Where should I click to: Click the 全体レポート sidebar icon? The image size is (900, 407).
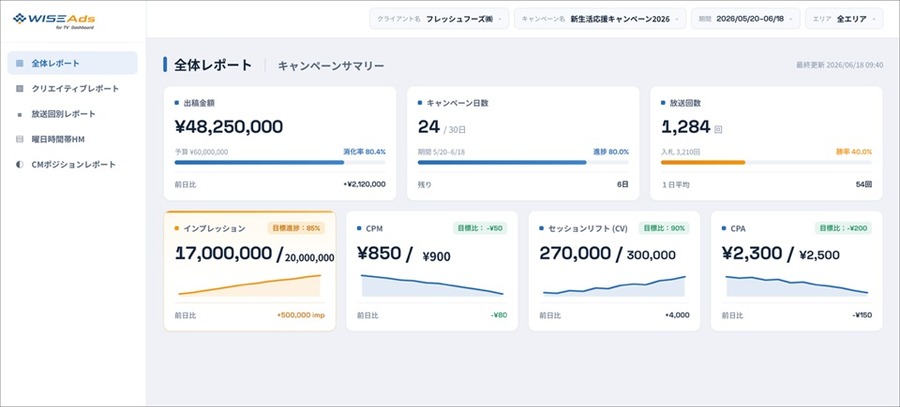click(x=20, y=63)
